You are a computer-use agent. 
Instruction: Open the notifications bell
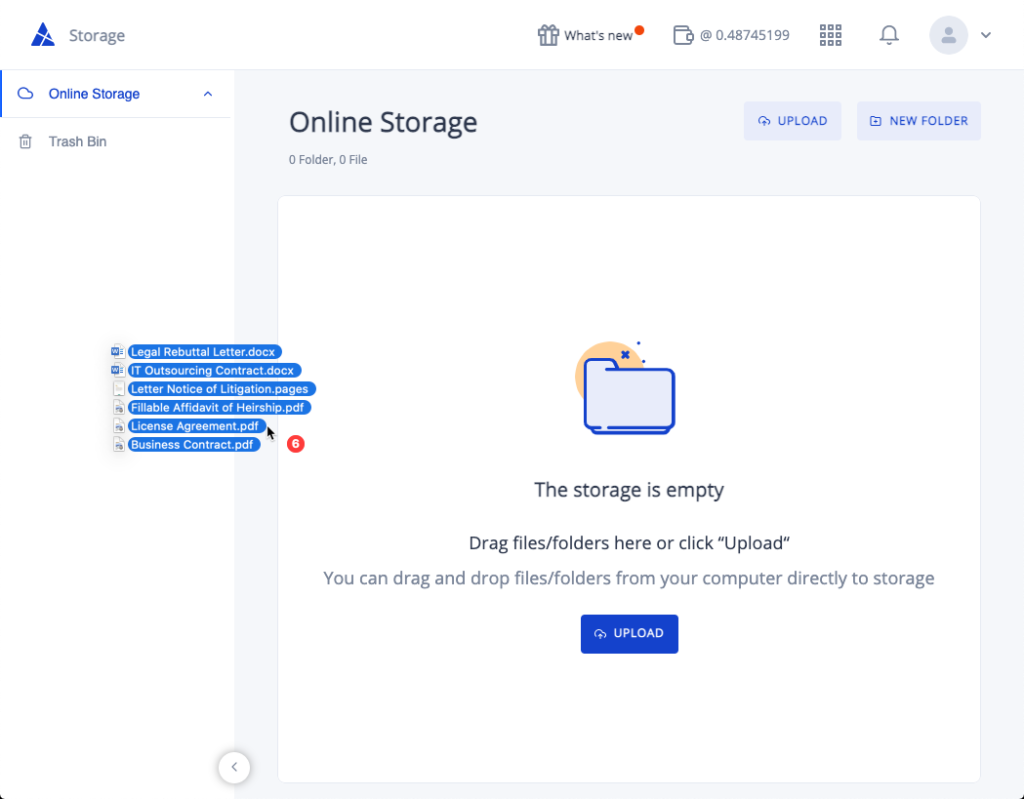[x=889, y=35]
